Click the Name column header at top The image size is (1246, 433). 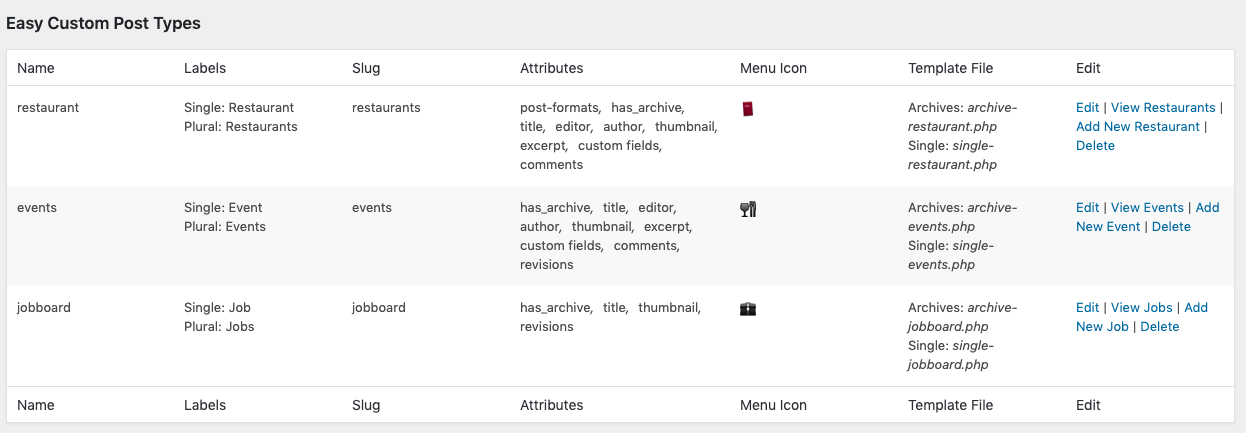[x=36, y=68]
